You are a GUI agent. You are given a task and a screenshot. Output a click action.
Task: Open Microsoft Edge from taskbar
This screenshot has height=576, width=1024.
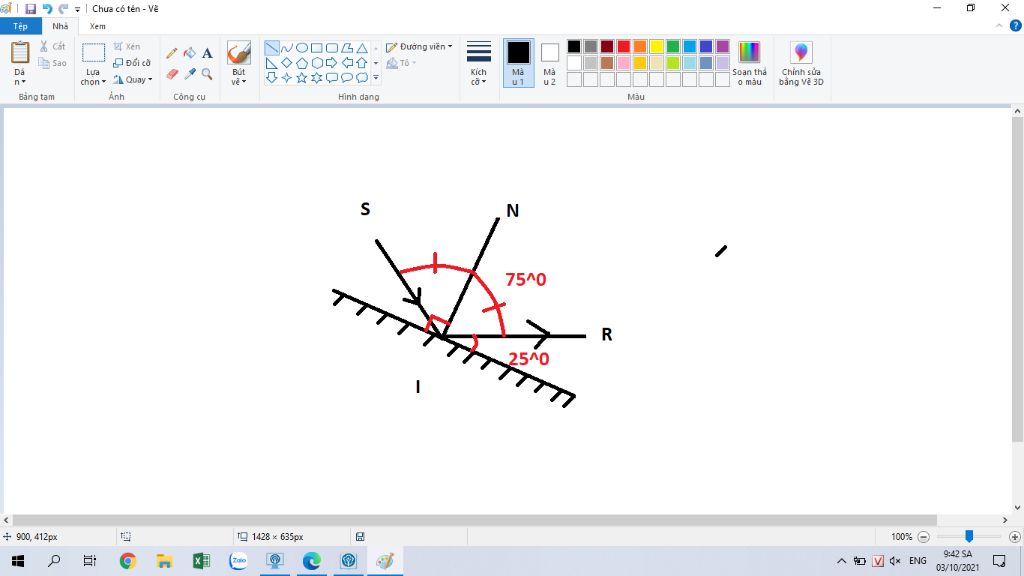point(312,560)
